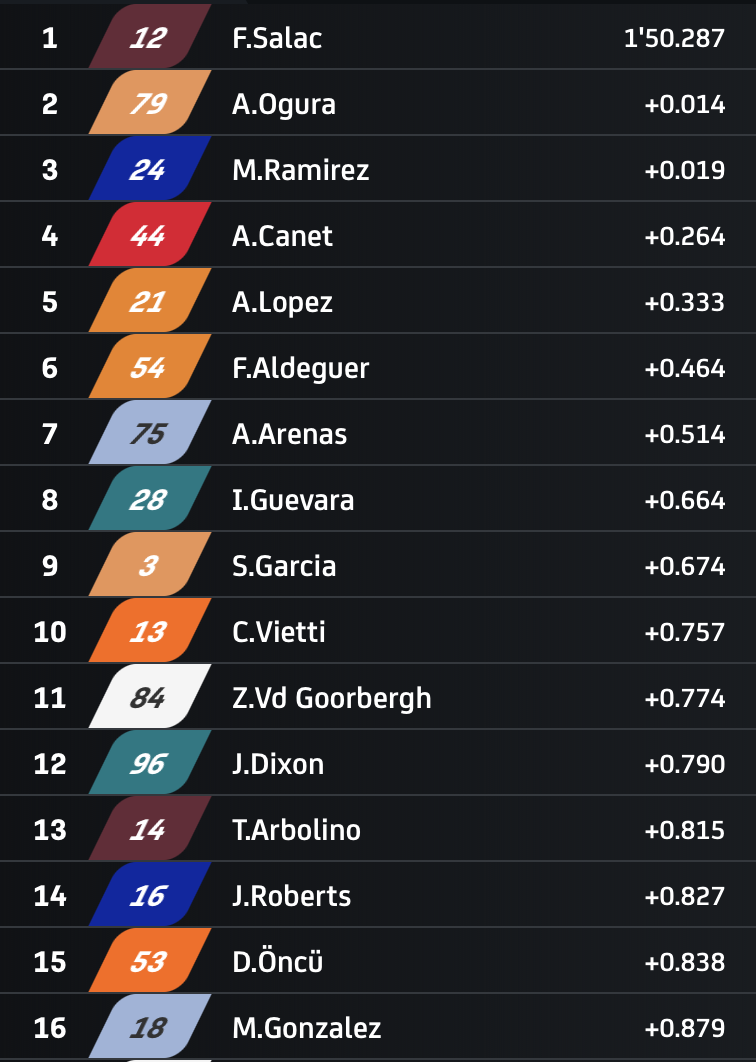Image resolution: width=756 pixels, height=1062 pixels.
Task: Click the light blue number 75 badge
Action: 149,434
